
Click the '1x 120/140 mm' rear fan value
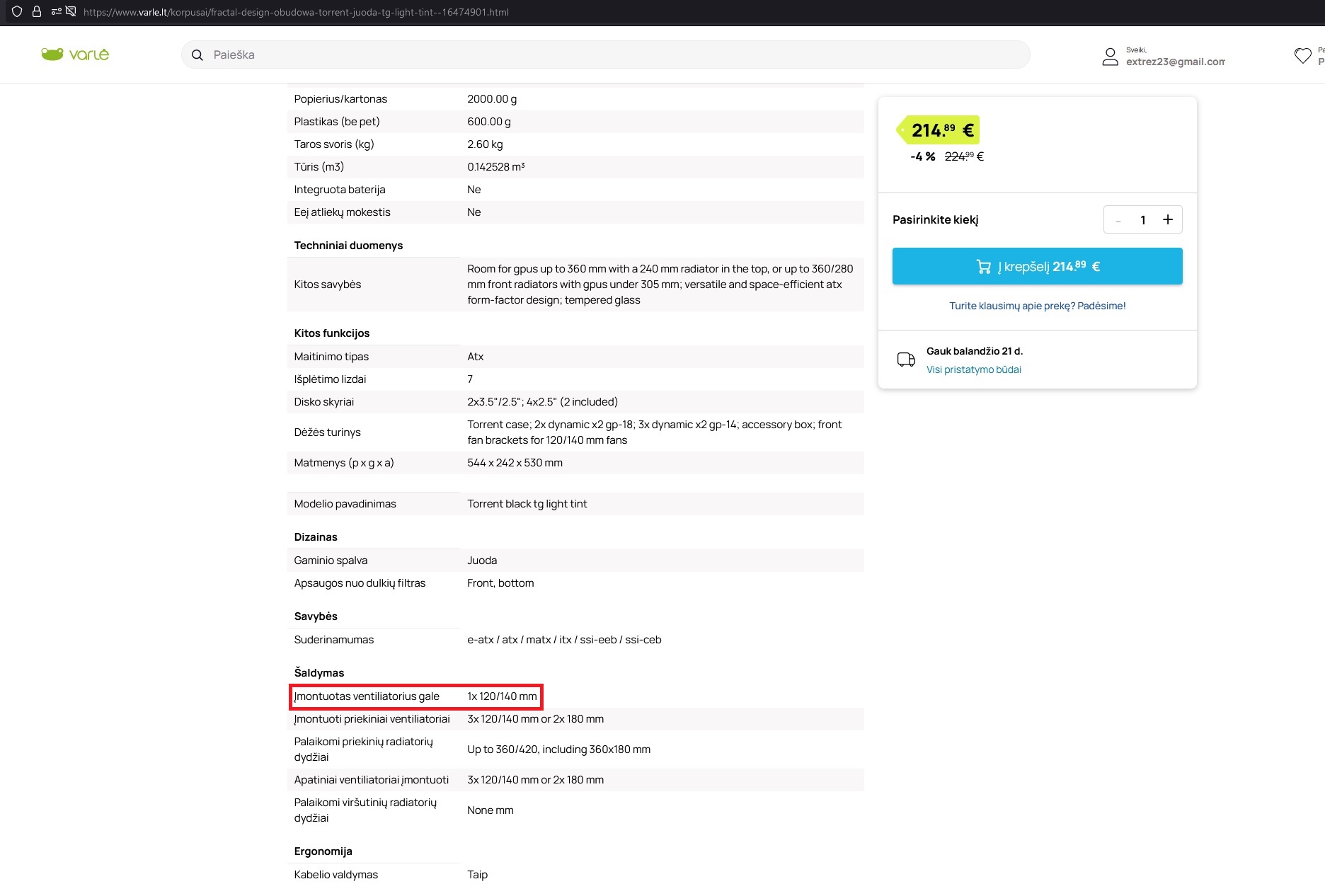[502, 696]
